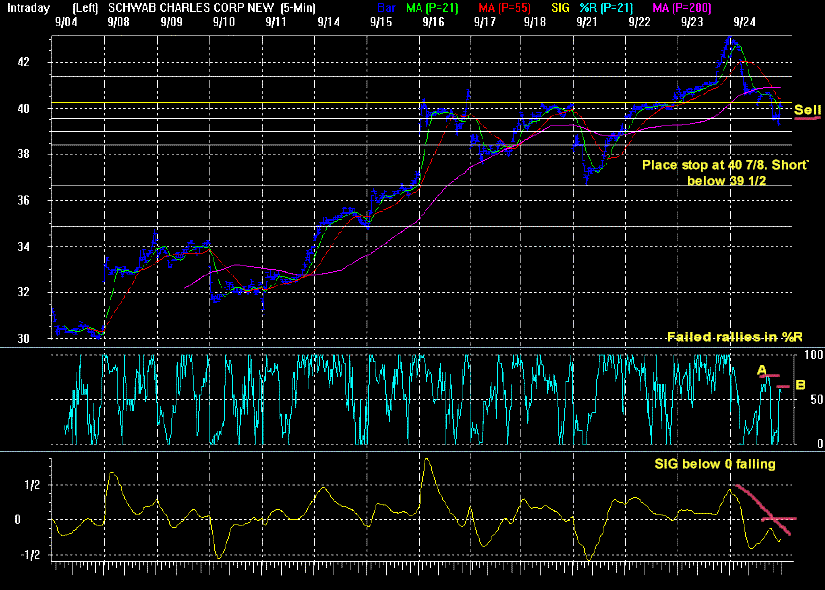Screen dimensions: 825x590
Task: Click the 9/17 date label
Action: click(x=485, y=22)
